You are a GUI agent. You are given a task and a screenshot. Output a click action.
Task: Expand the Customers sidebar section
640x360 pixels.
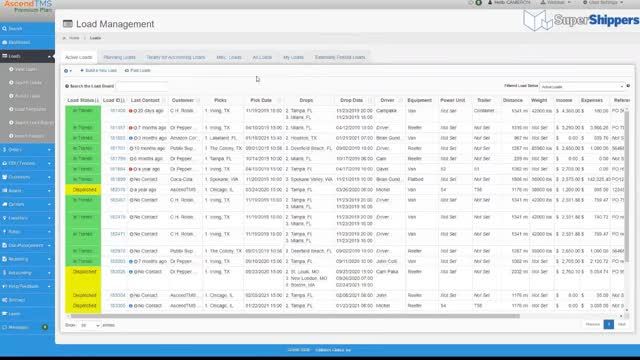27,177
